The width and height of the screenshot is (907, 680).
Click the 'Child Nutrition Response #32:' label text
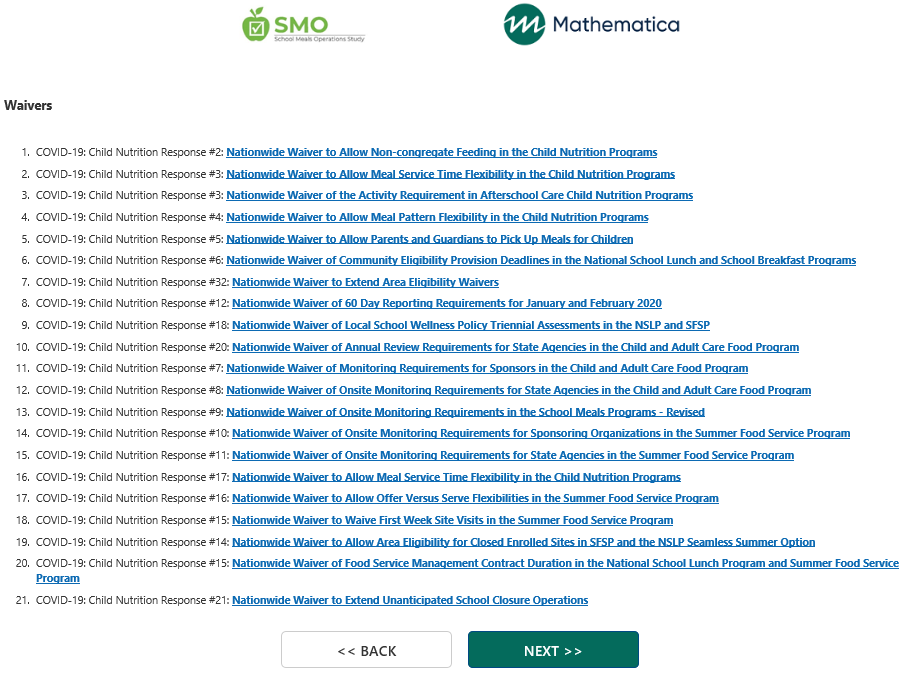click(159, 282)
